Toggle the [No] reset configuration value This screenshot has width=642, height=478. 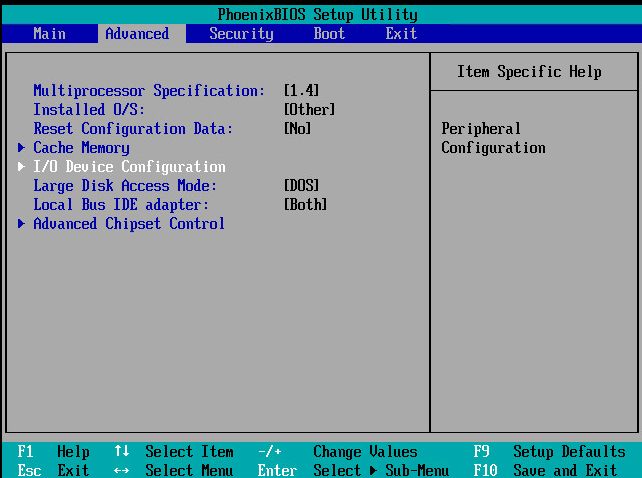click(x=298, y=129)
